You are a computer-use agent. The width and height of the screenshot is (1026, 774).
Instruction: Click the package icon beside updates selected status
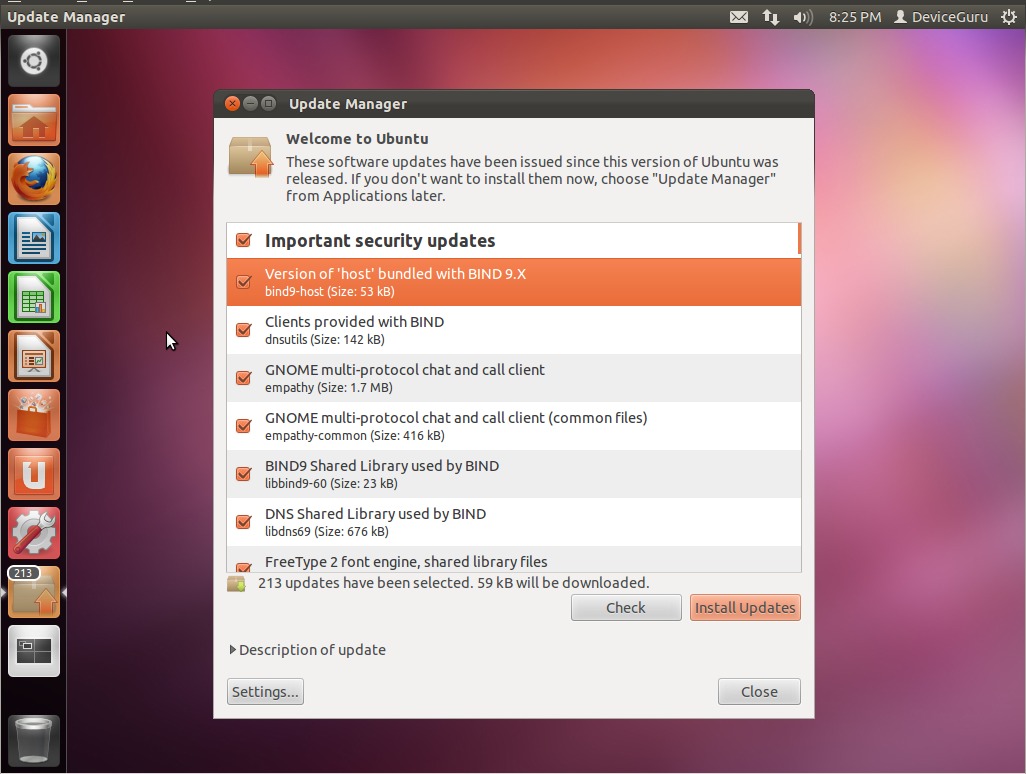236,583
